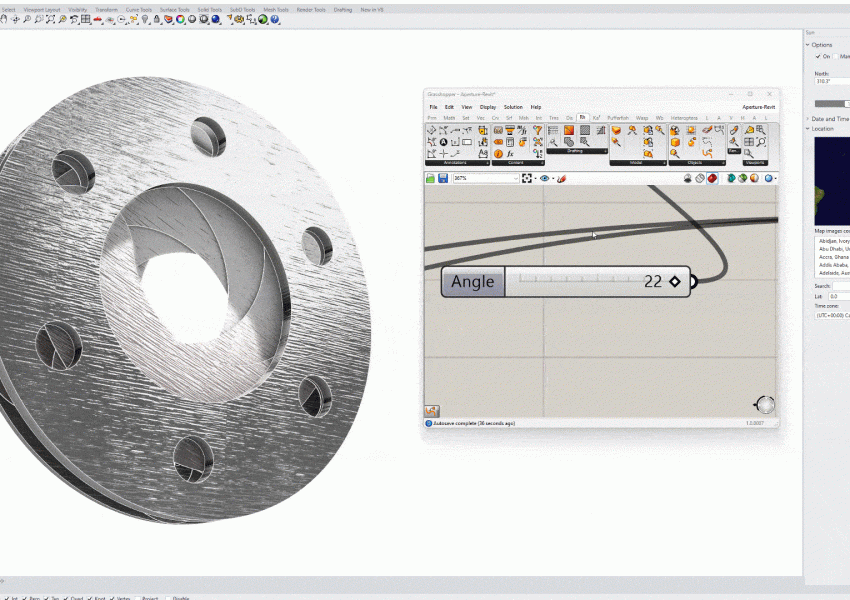The width and height of the screenshot is (850, 600).
Task: Click the North angle input field
Action: click(830, 81)
